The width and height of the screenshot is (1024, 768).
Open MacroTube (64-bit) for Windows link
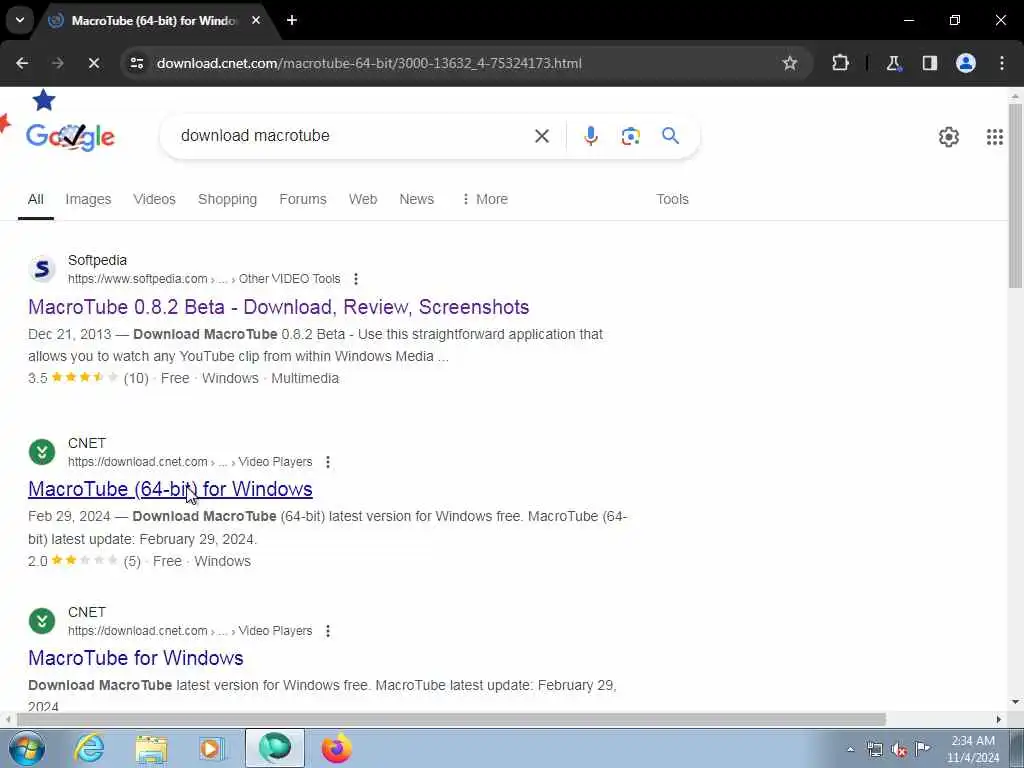point(170,489)
